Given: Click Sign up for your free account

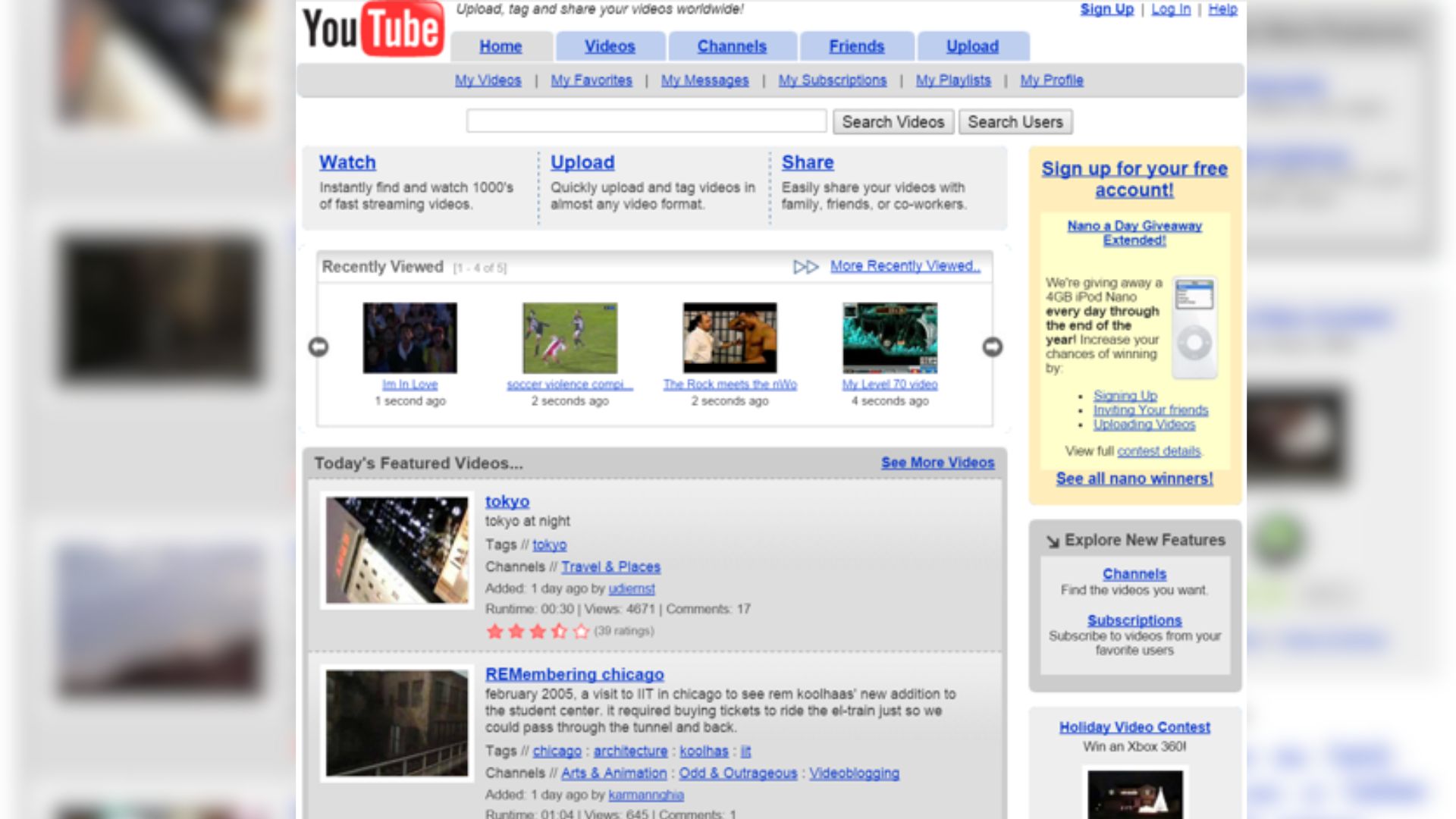Looking at the screenshot, I should click(x=1134, y=179).
